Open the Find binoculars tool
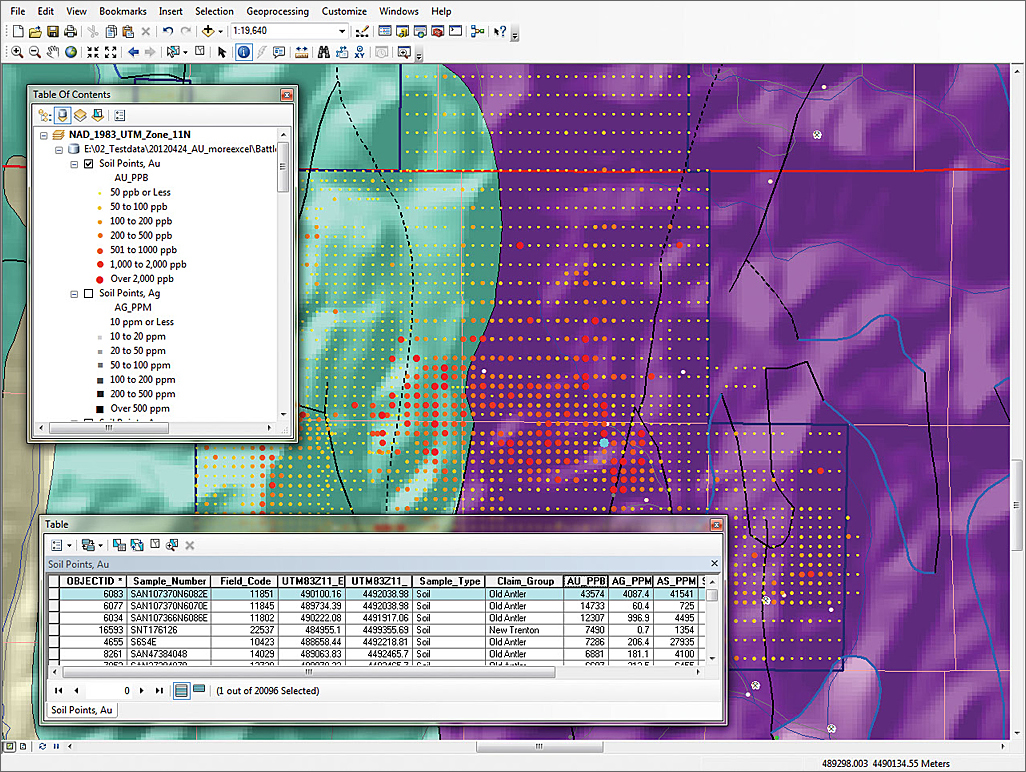1026x772 pixels. 324,52
